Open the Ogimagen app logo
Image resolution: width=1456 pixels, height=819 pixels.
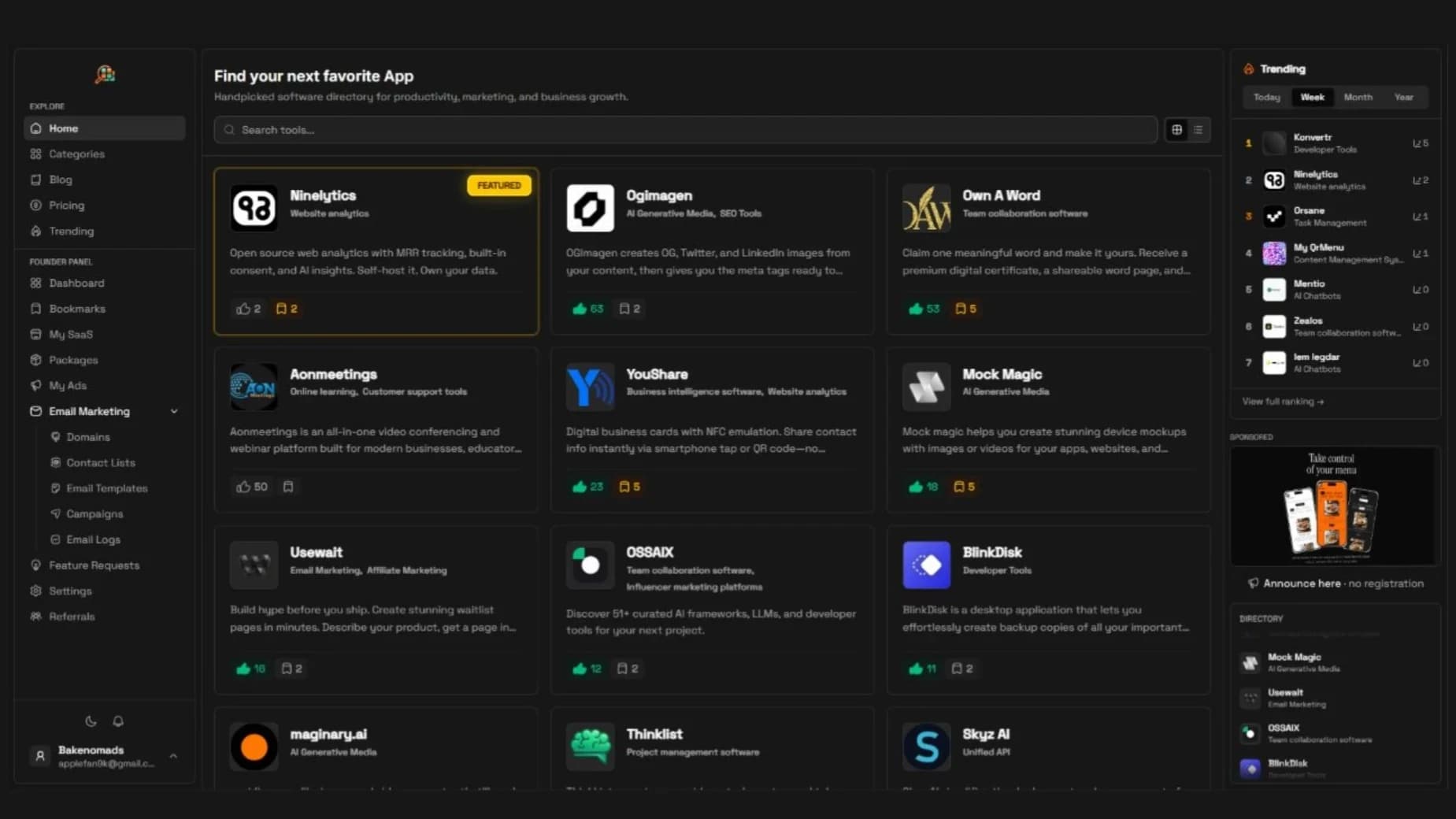(x=590, y=208)
